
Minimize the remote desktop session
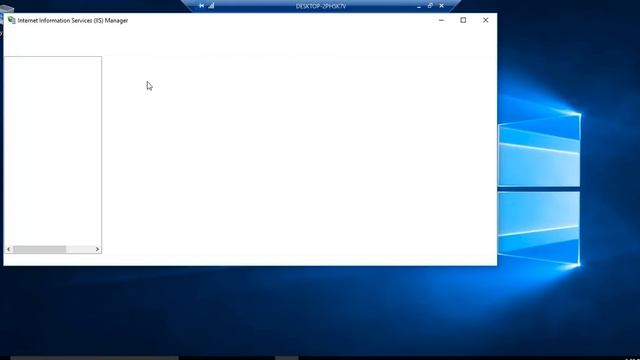(x=419, y=6)
